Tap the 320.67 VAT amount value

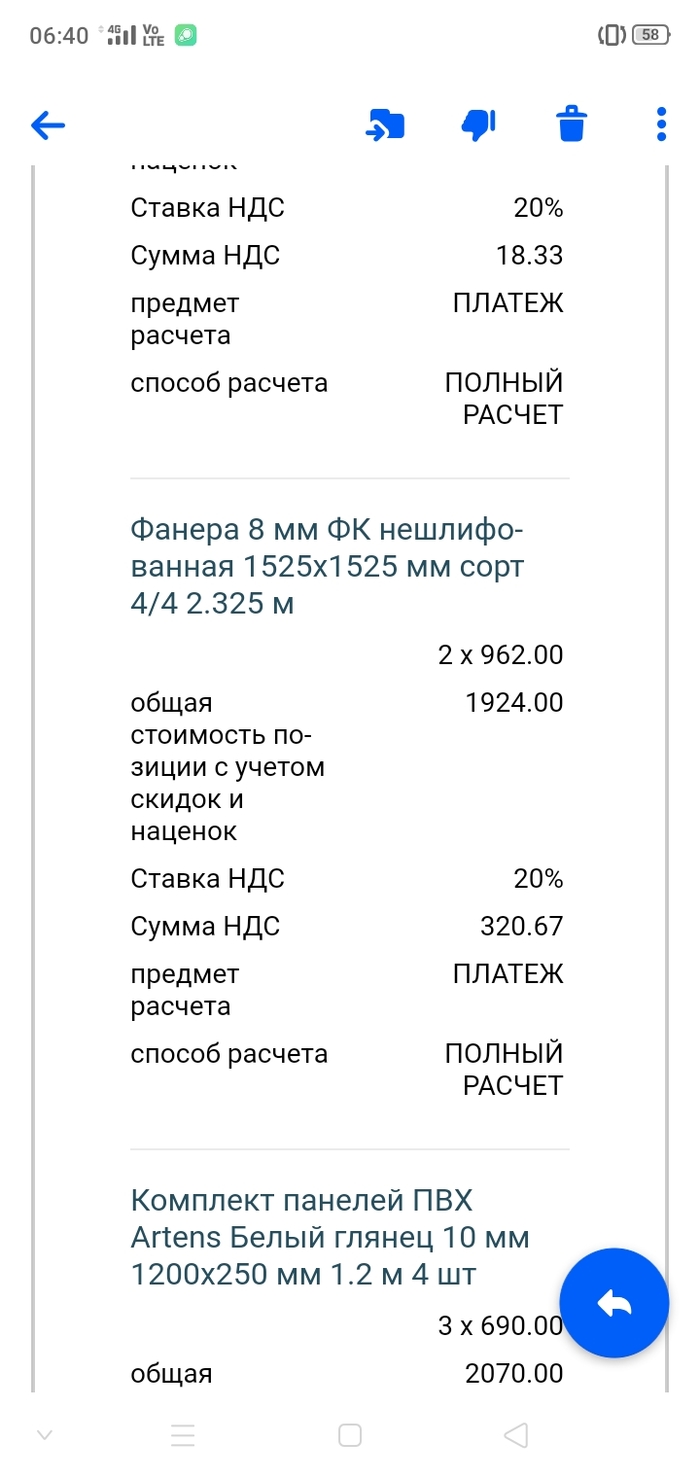point(521,927)
